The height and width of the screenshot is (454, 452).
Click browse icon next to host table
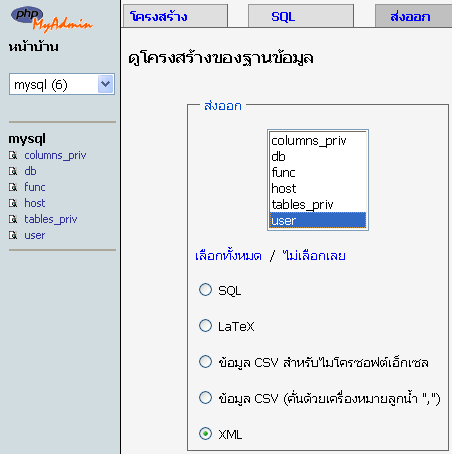pos(13,203)
